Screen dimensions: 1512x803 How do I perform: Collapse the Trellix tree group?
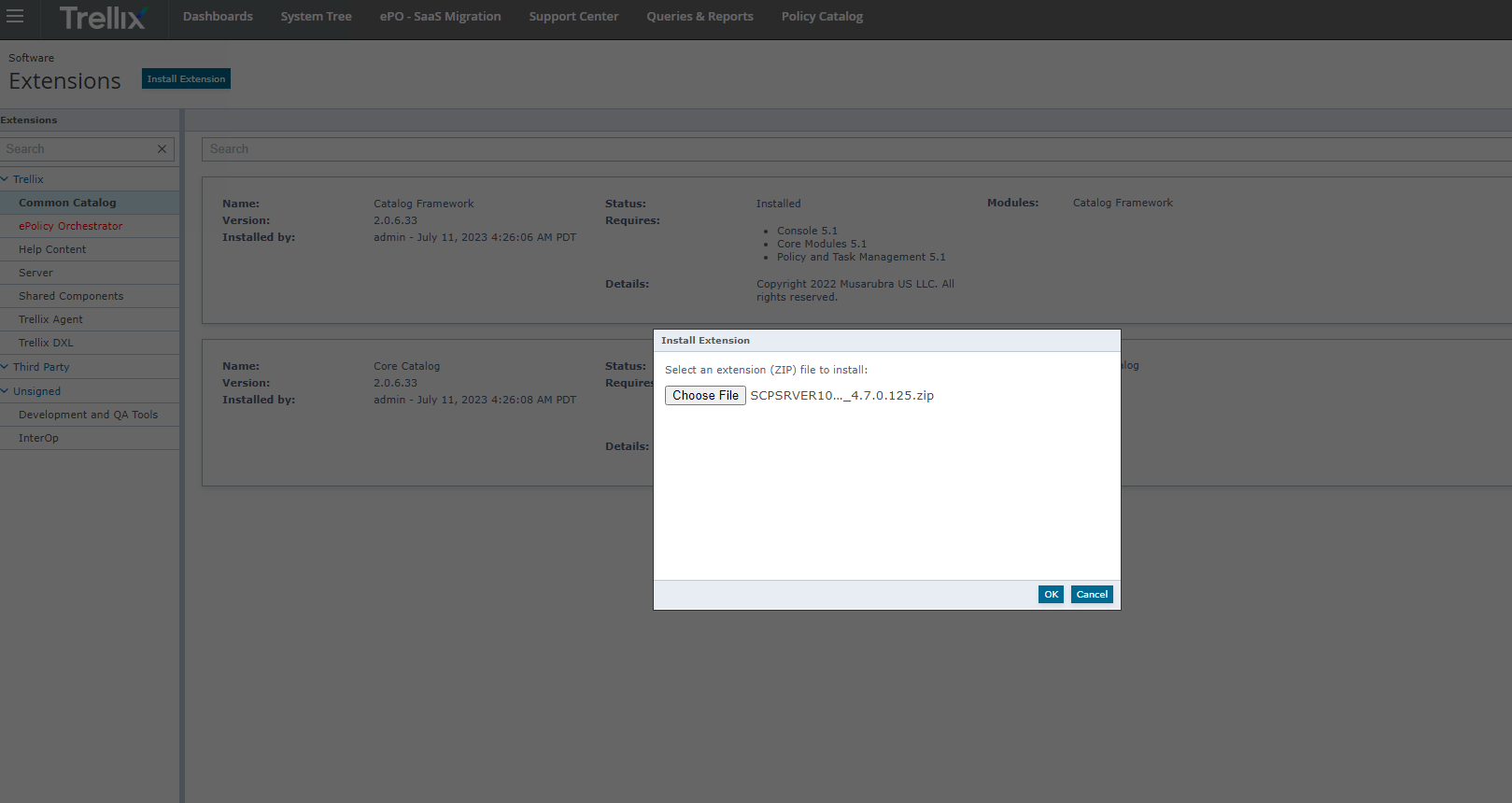pyautogui.click(x=6, y=179)
